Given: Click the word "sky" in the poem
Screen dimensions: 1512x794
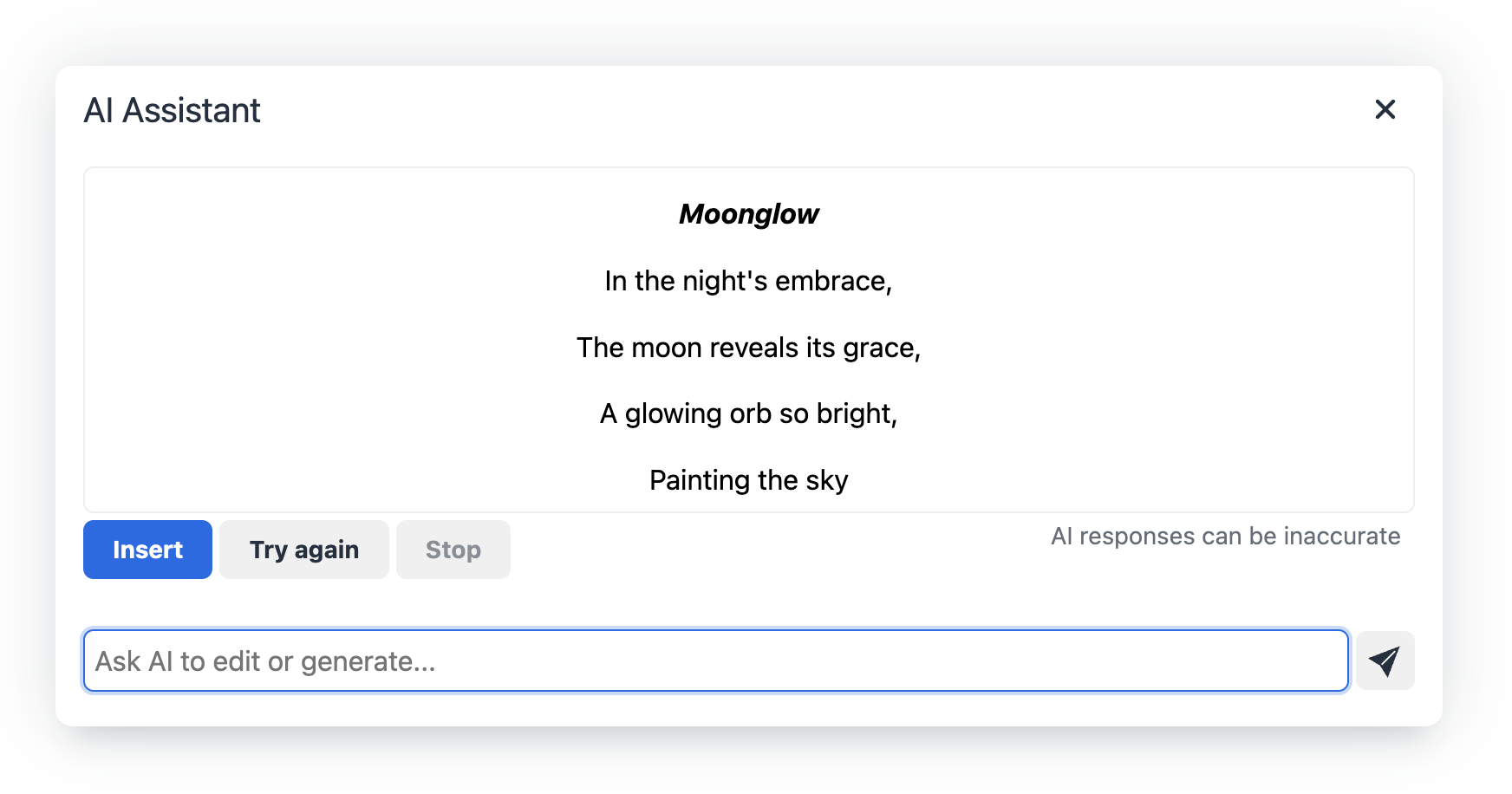Looking at the screenshot, I should [x=826, y=481].
